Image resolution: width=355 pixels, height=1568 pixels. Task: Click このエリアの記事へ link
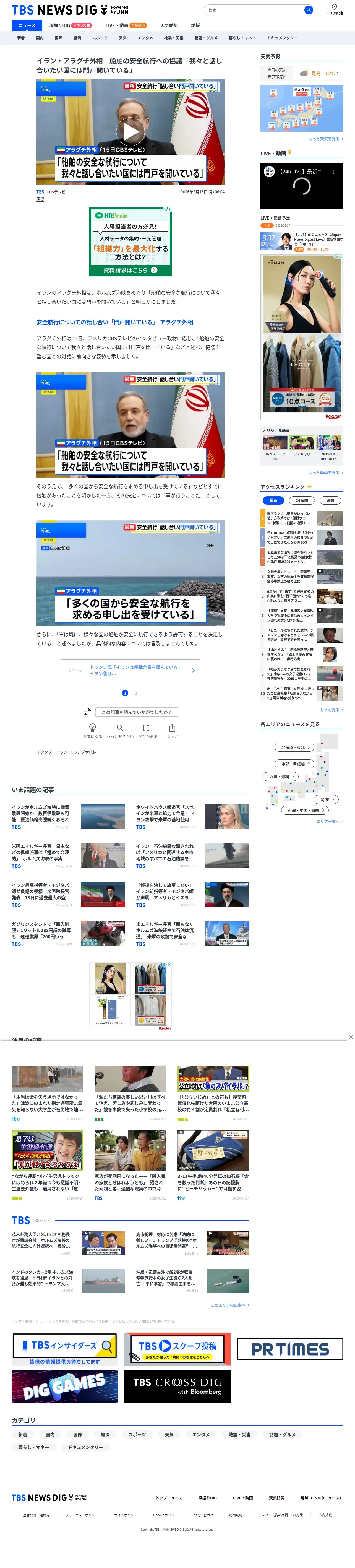(230, 1305)
